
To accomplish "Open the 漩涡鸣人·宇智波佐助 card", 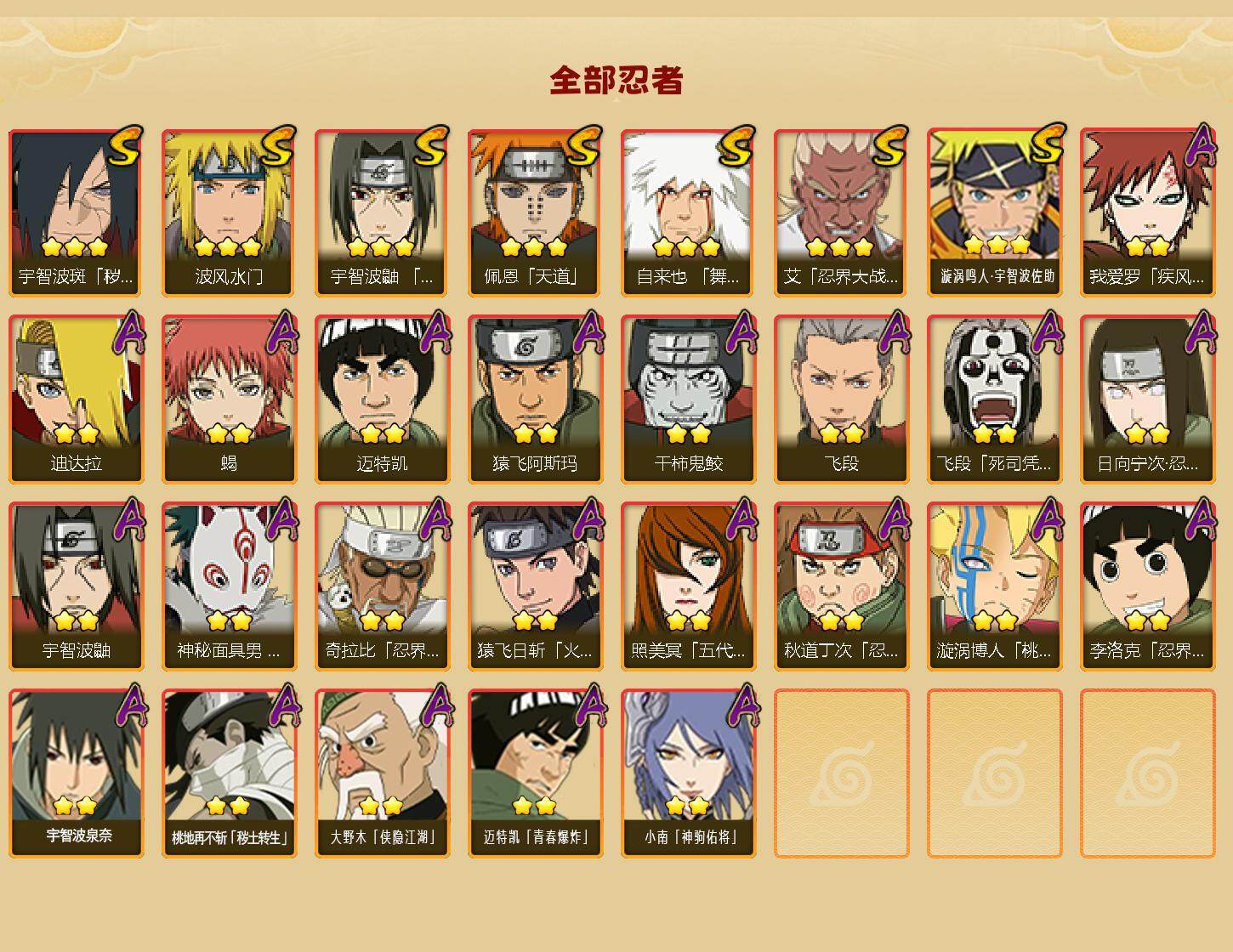I will [x=994, y=212].
